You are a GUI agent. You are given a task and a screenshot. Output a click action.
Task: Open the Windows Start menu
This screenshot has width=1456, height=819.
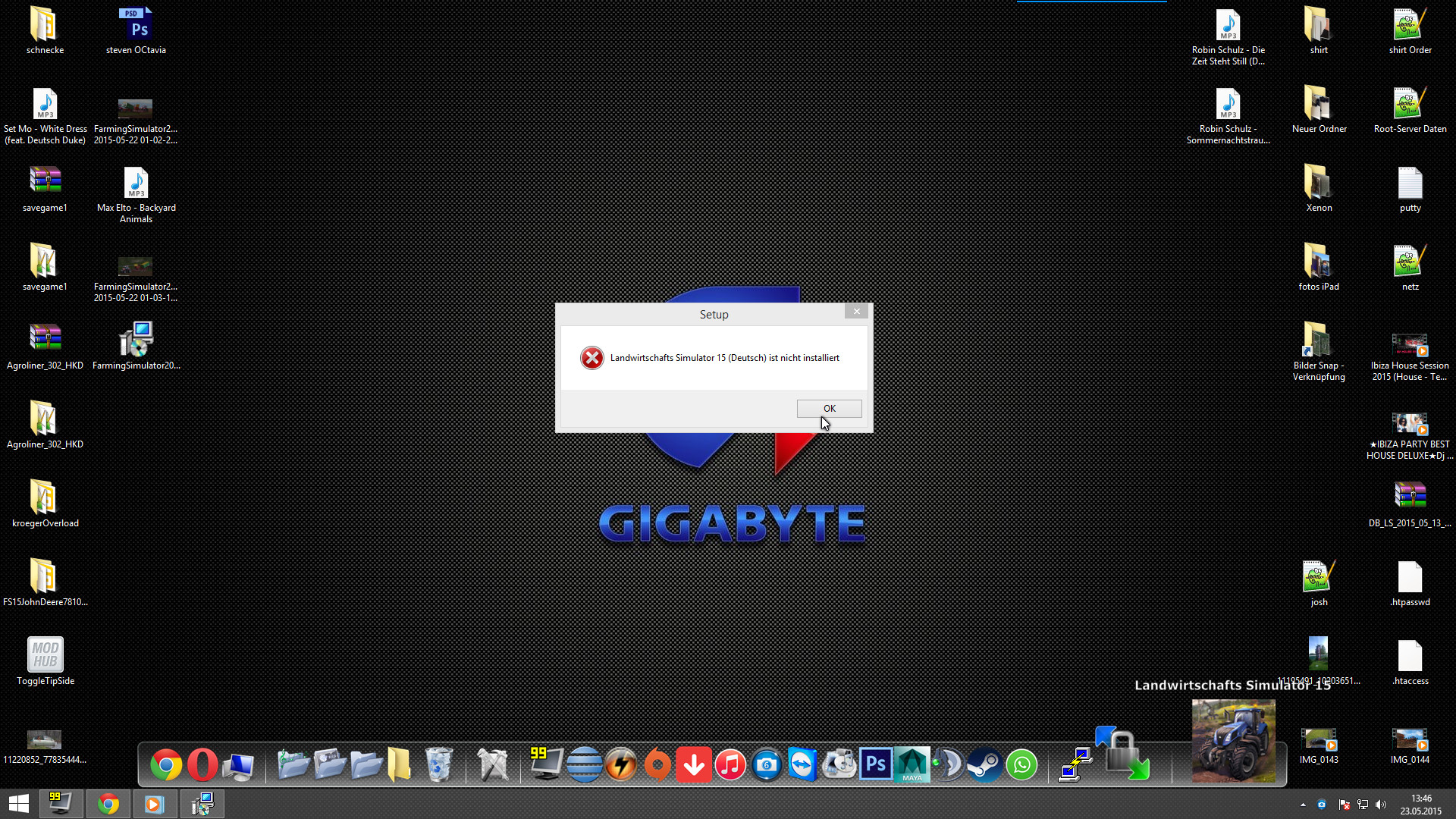point(19,804)
